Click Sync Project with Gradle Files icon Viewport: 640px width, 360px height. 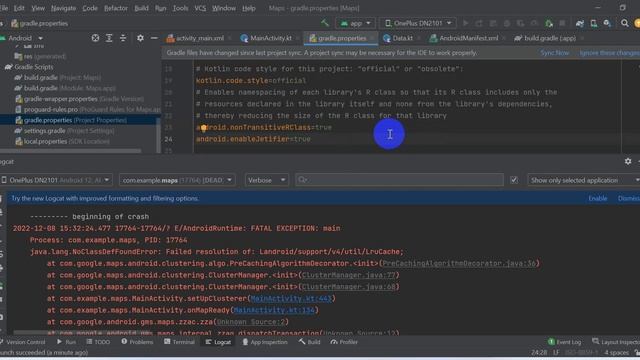click(x=580, y=23)
